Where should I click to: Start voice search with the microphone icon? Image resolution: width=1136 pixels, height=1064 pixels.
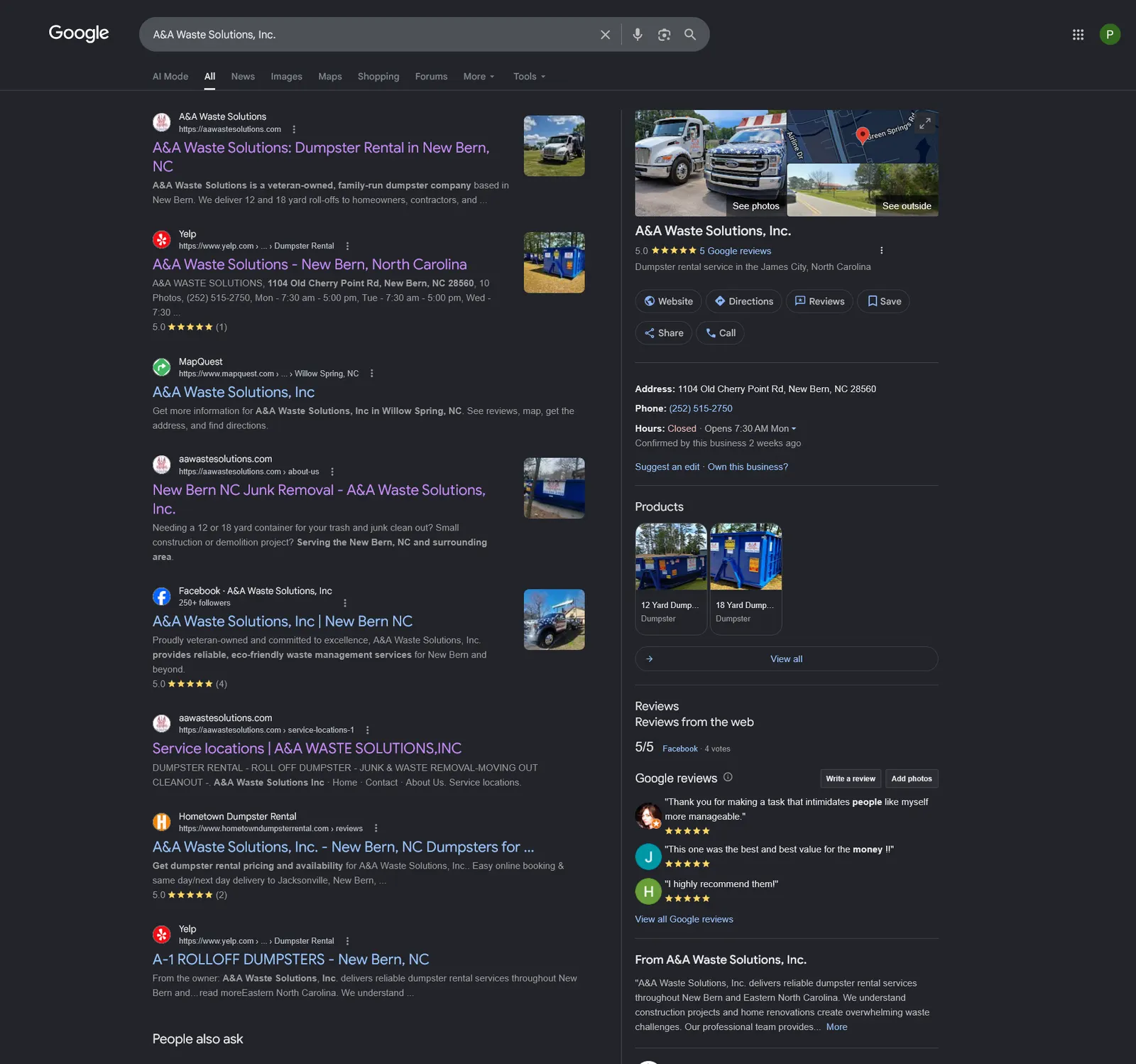tap(638, 35)
